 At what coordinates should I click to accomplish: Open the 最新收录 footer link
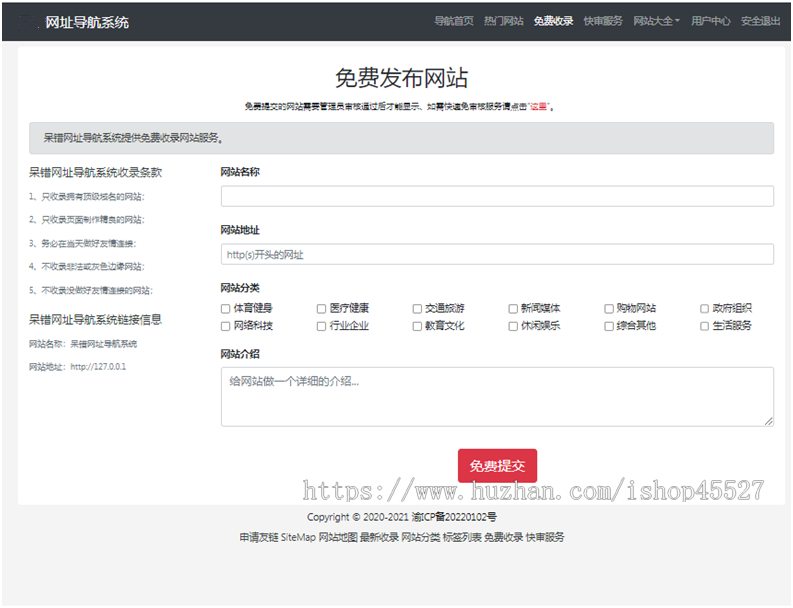click(x=379, y=537)
